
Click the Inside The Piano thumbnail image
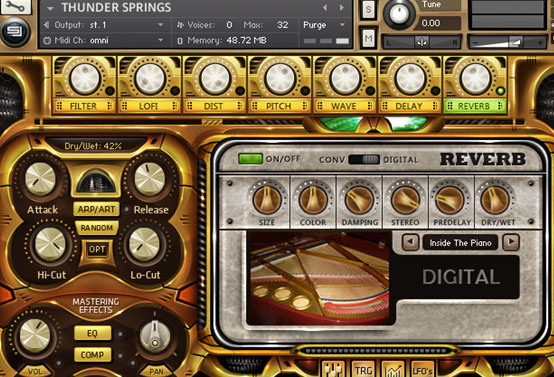click(320, 278)
